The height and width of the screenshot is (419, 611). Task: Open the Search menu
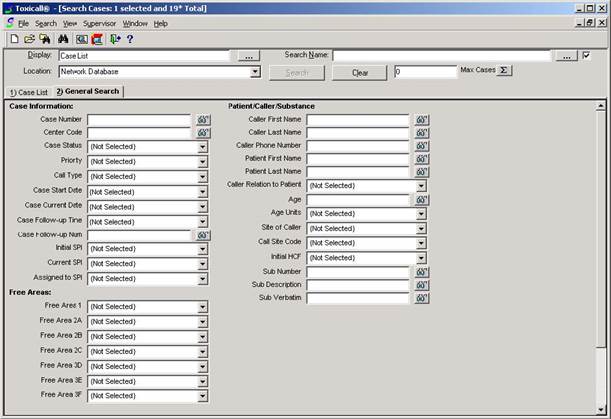(46, 24)
